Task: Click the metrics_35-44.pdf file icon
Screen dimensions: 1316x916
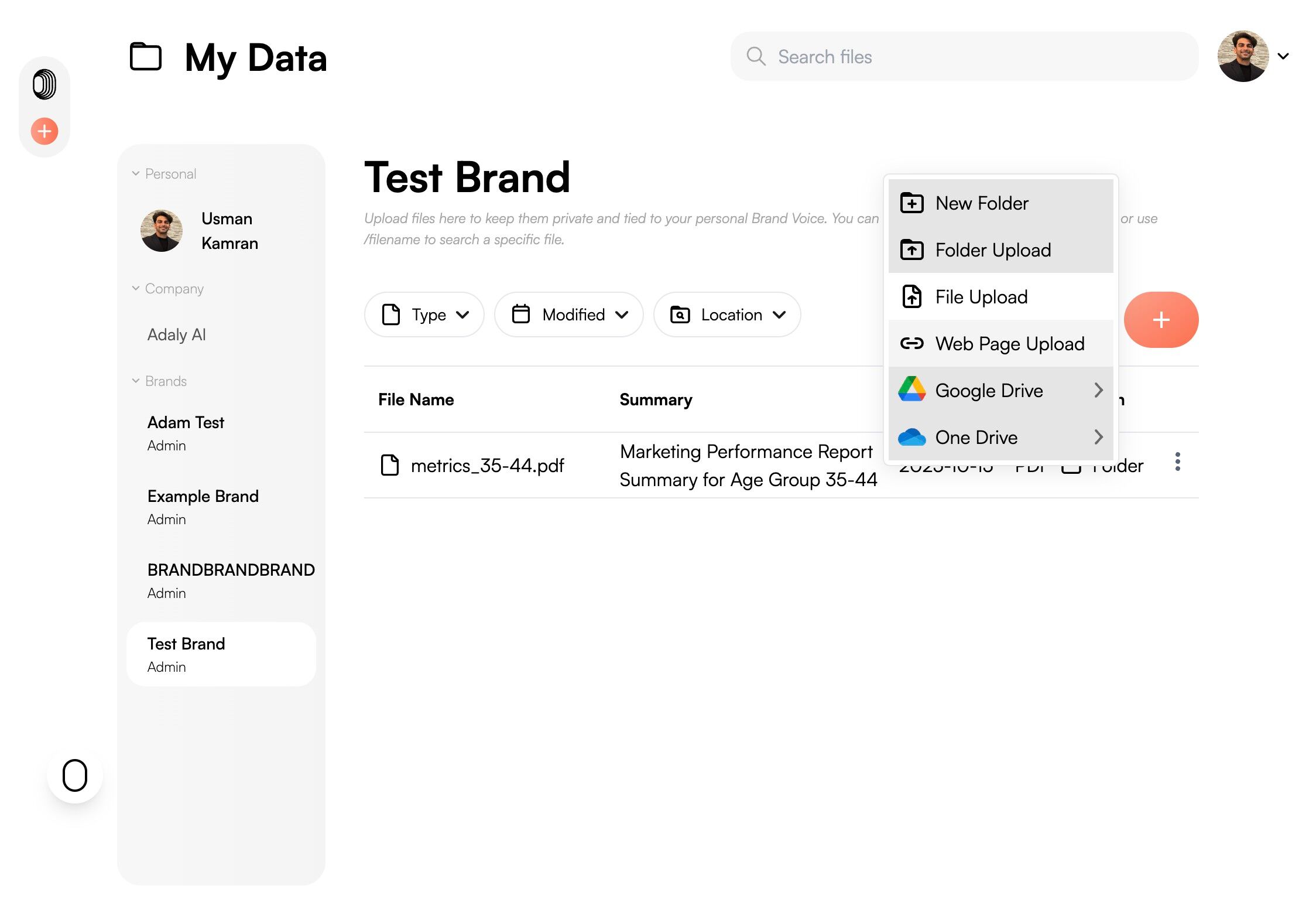Action: tap(390, 466)
